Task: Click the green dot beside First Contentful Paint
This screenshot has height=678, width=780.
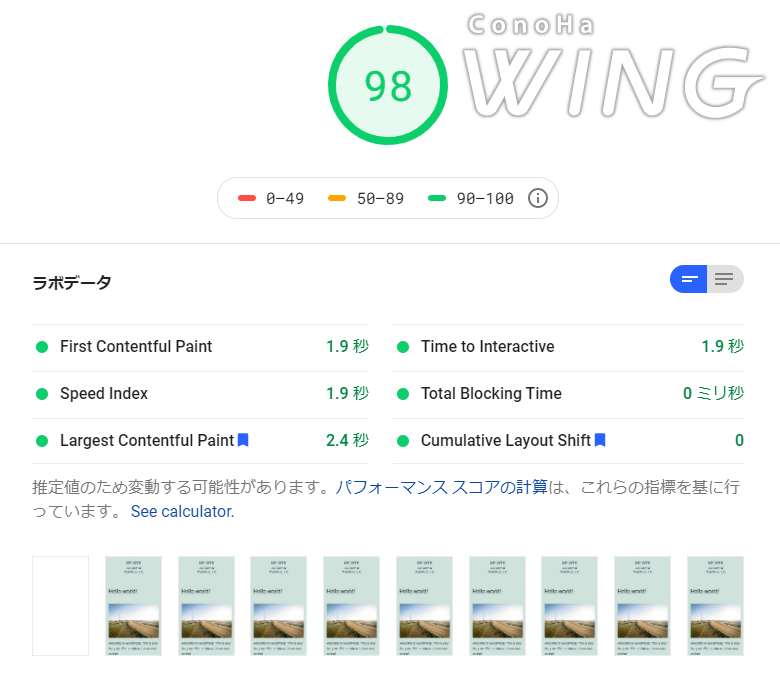Action: [x=42, y=347]
